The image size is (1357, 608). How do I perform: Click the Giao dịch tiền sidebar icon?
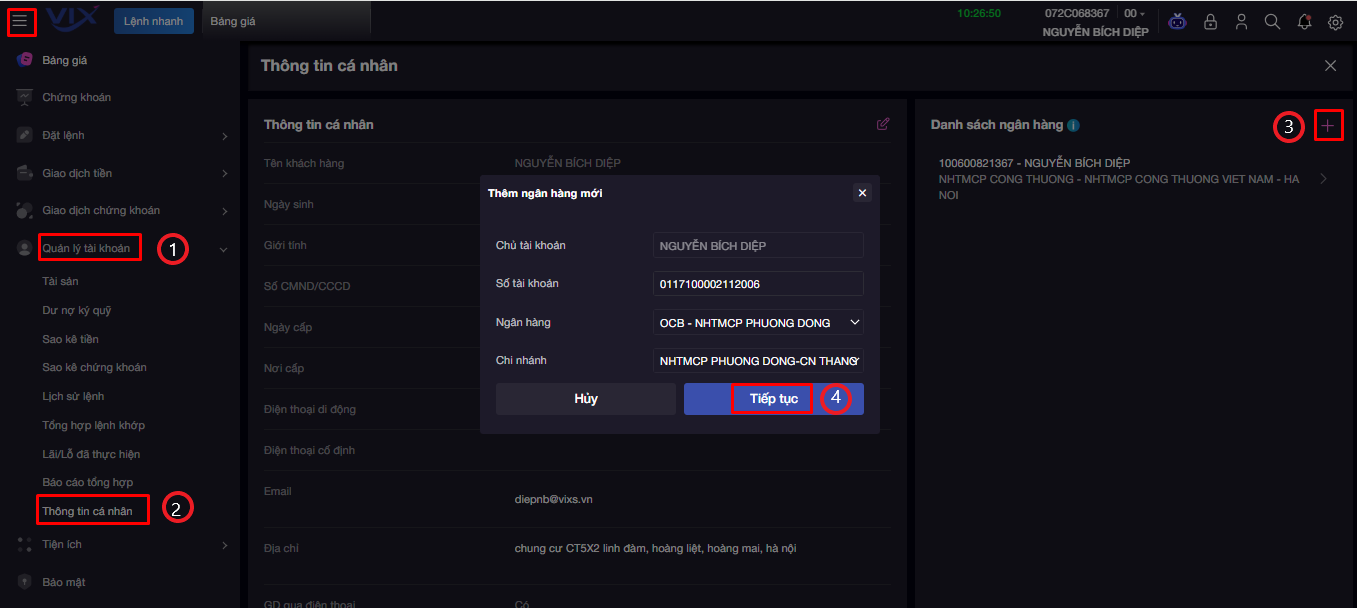[x=25, y=173]
